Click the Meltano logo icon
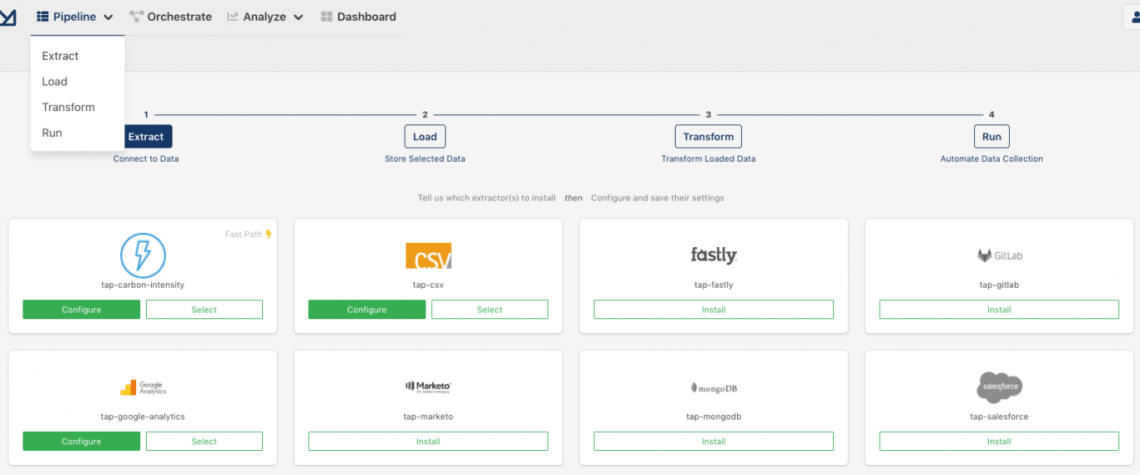The height and width of the screenshot is (475, 1140). point(7,18)
